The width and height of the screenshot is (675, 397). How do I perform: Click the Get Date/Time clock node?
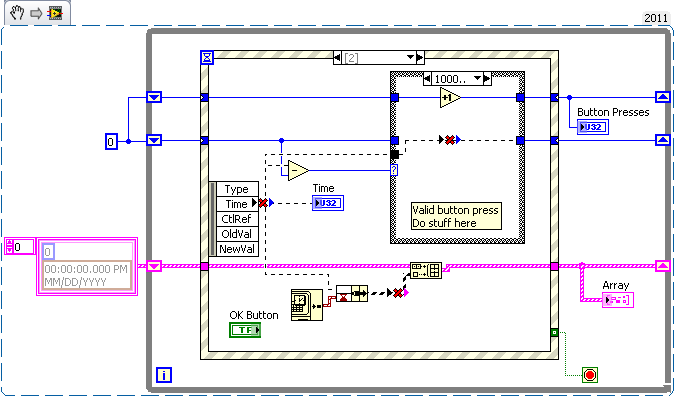(307, 305)
